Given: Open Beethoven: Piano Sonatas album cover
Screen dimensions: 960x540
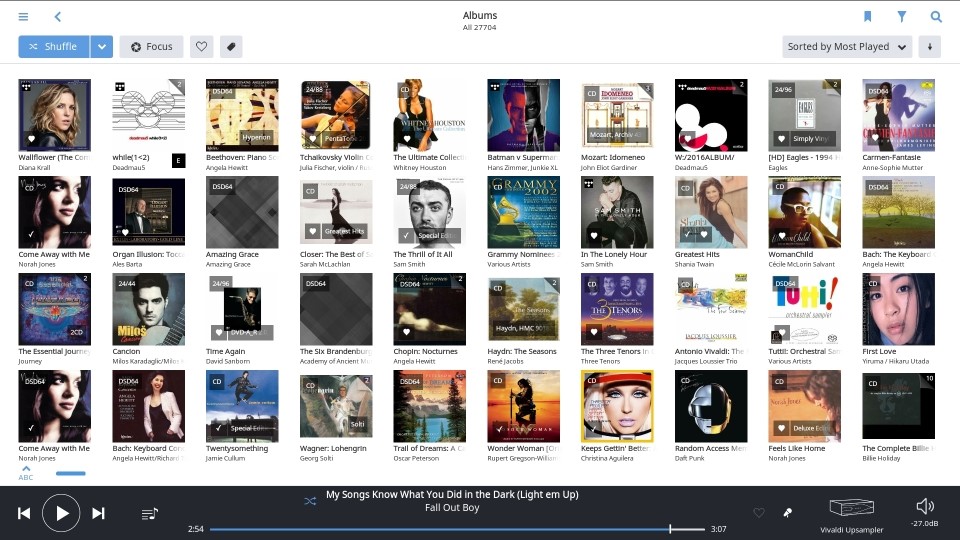Looking at the screenshot, I should (242, 114).
